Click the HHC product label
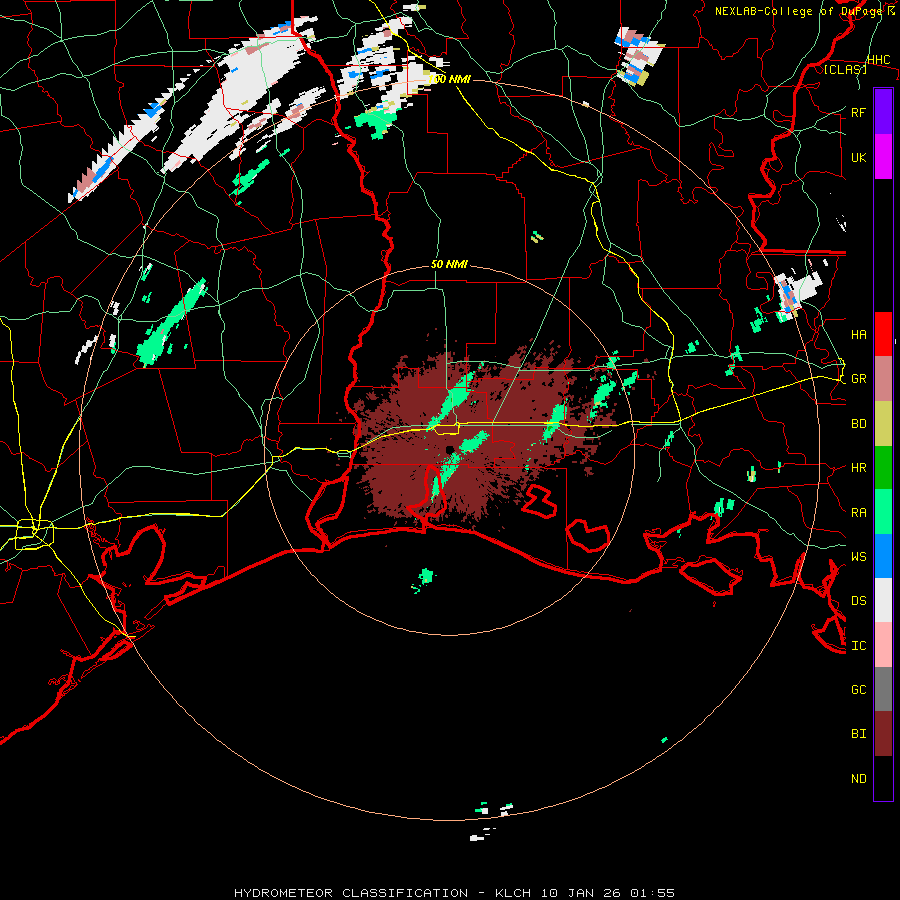 point(878,60)
